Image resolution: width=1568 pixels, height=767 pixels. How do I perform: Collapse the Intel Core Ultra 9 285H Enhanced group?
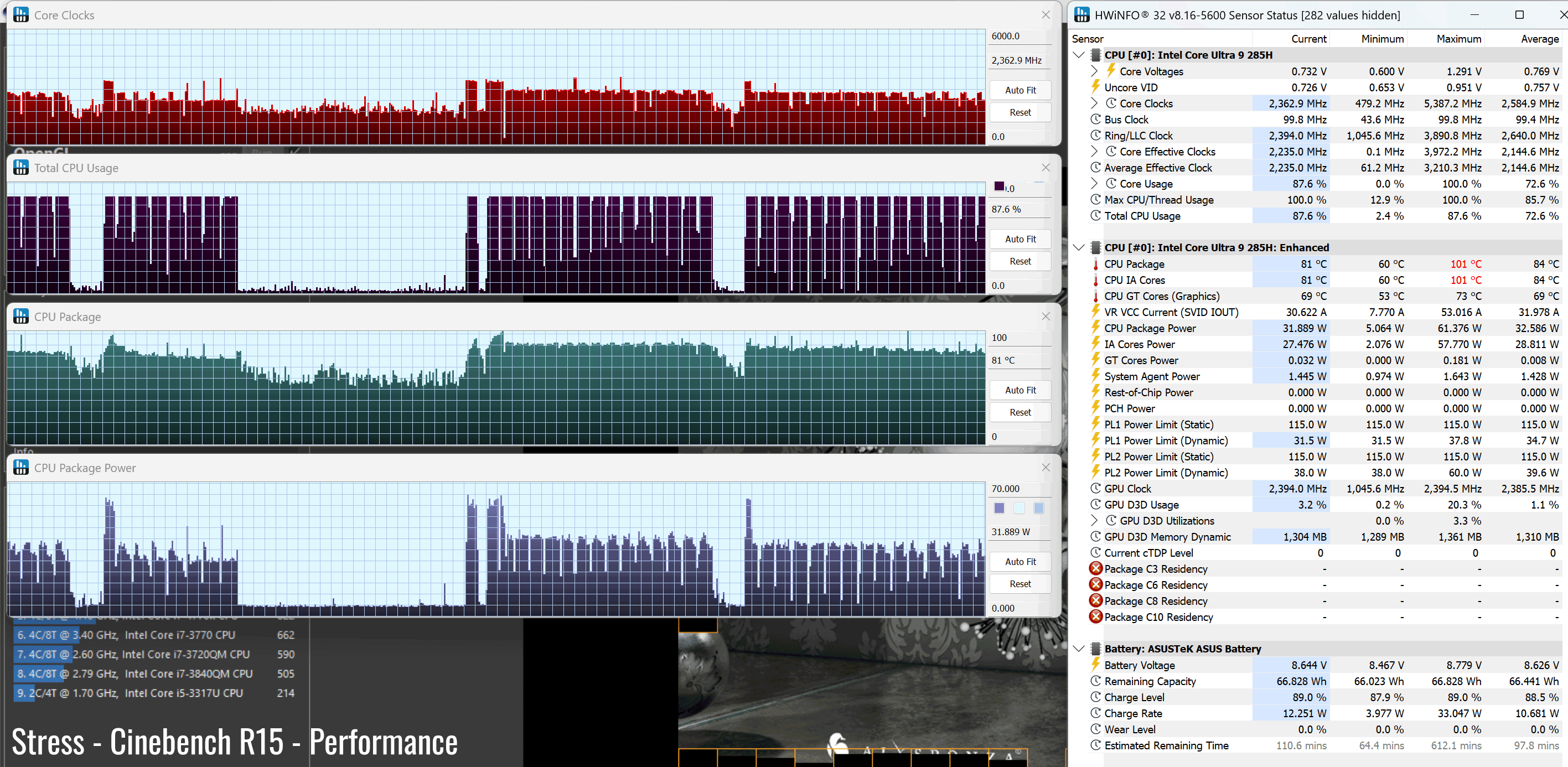[1079, 247]
